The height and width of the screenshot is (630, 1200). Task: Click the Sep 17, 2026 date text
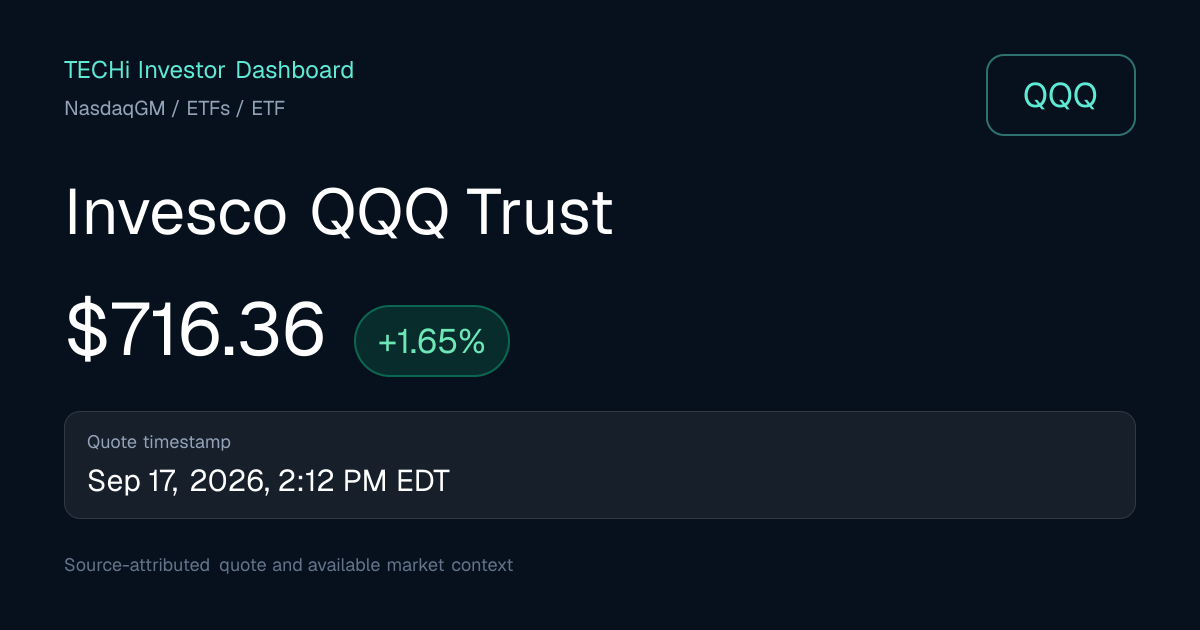pyautogui.click(x=176, y=481)
